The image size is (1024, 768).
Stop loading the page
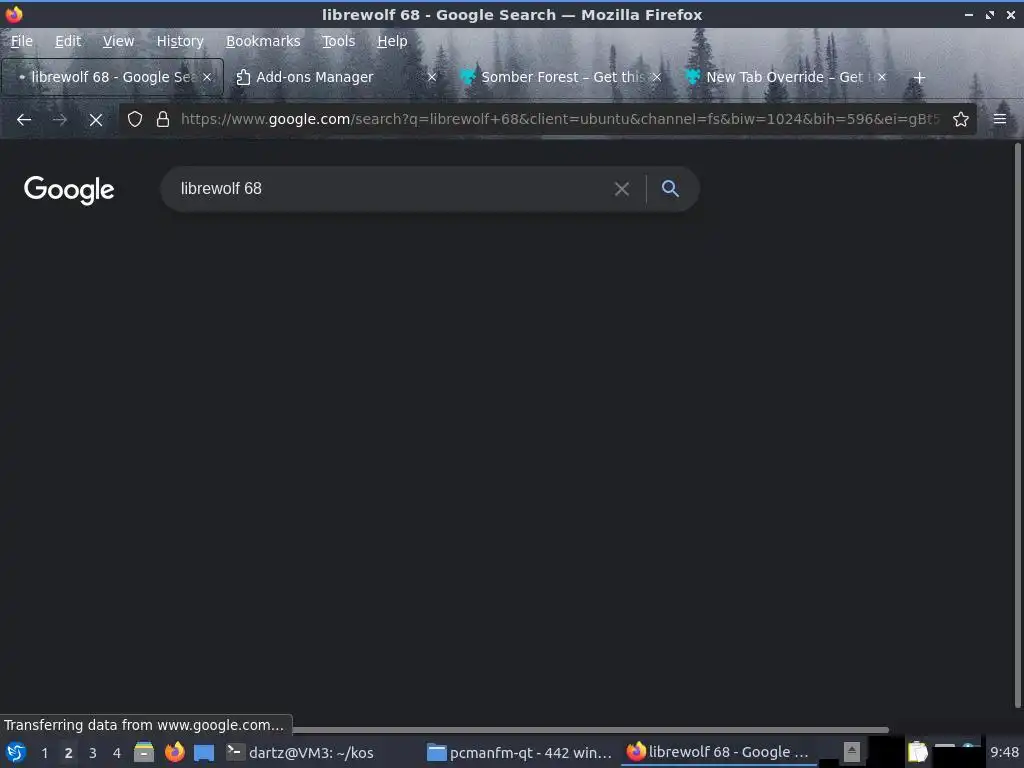coord(95,120)
